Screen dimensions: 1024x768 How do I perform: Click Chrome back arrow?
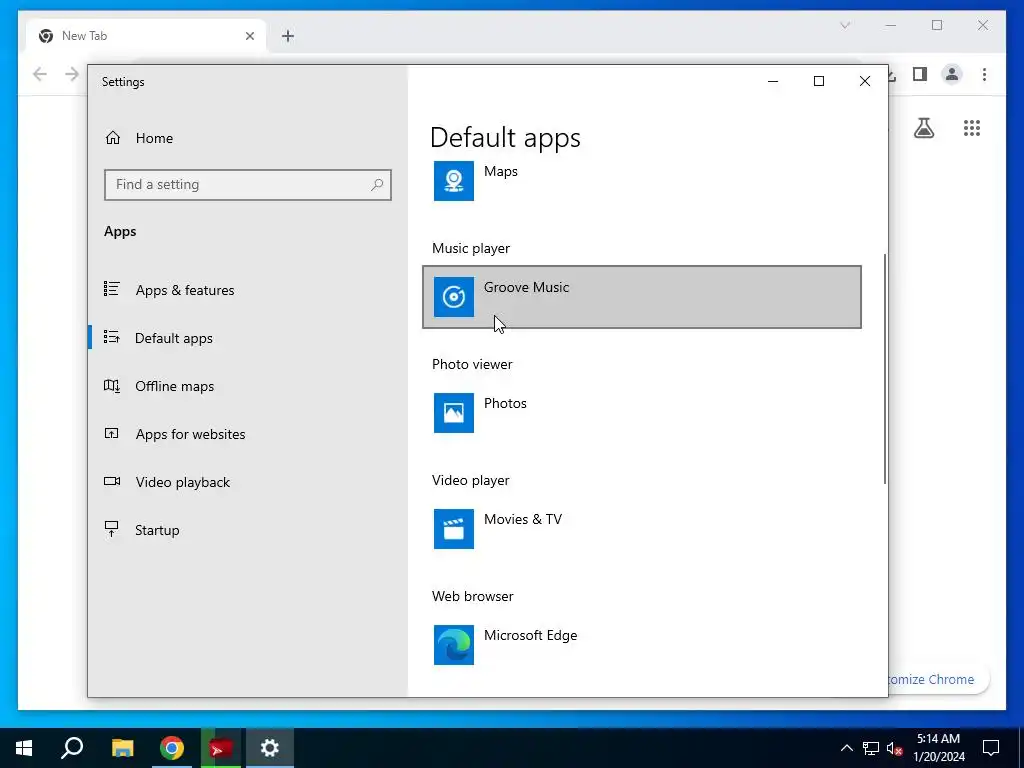click(40, 74)
